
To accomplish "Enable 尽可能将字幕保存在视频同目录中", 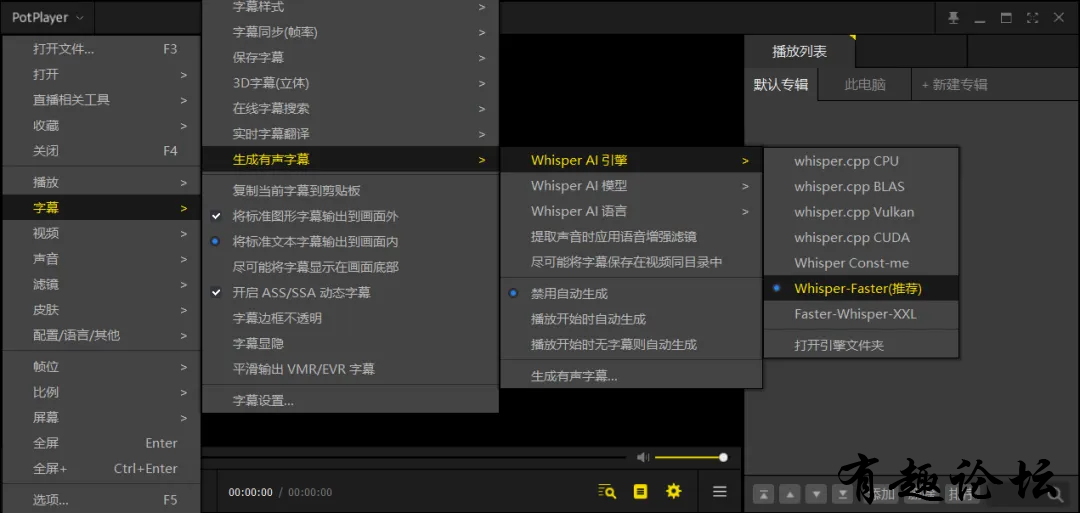I will click(x=632, y=262).
